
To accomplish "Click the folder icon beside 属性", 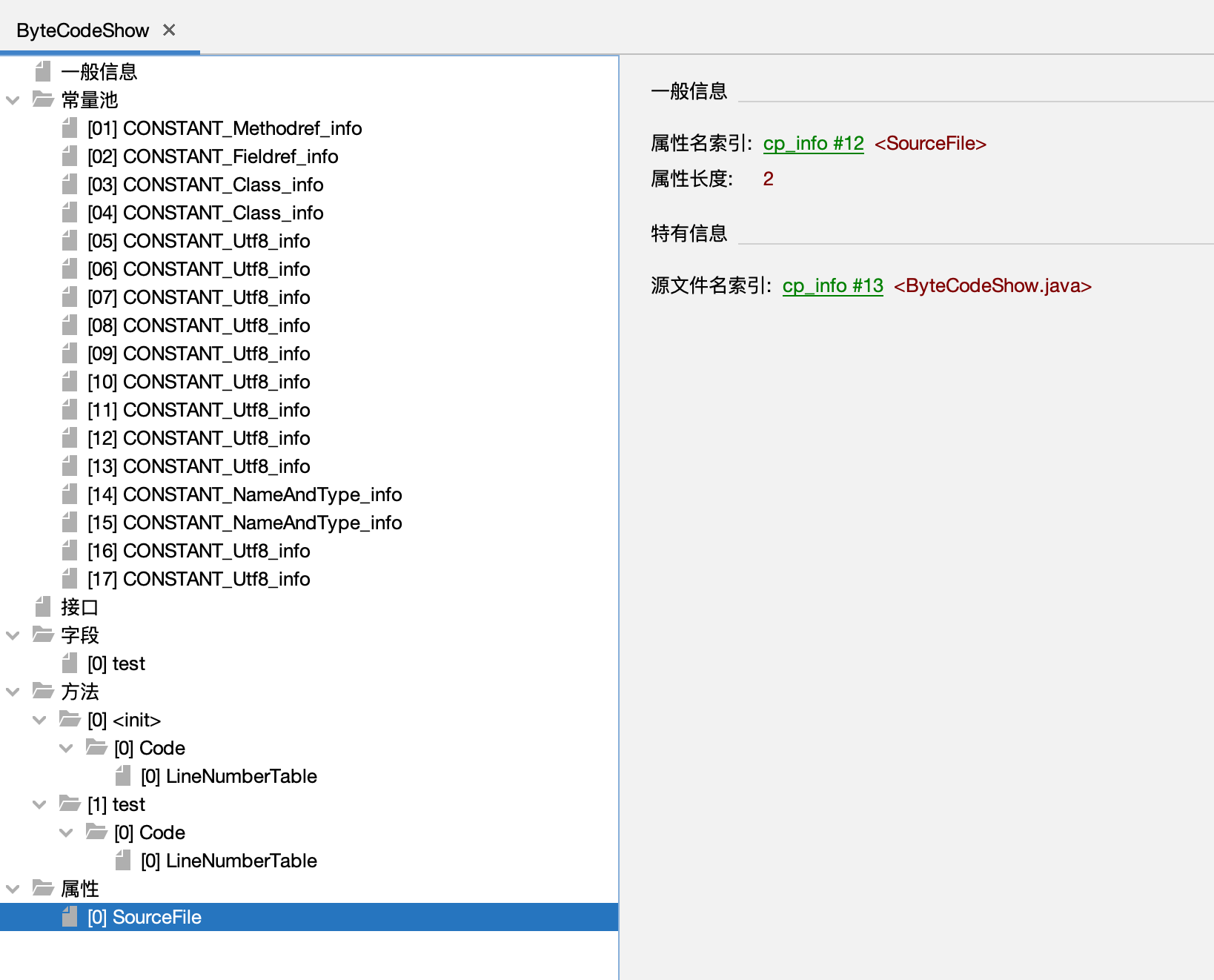I will coord(43,889).
